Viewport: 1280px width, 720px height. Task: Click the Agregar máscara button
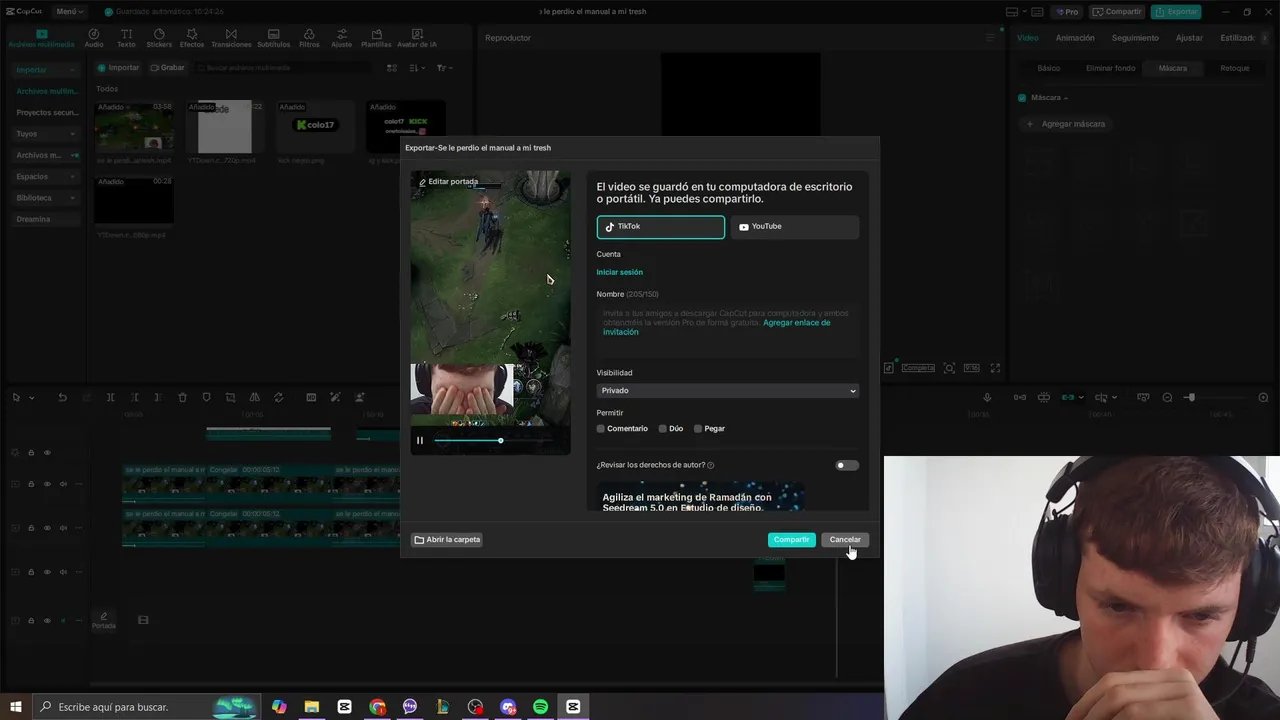point(1066,124)
